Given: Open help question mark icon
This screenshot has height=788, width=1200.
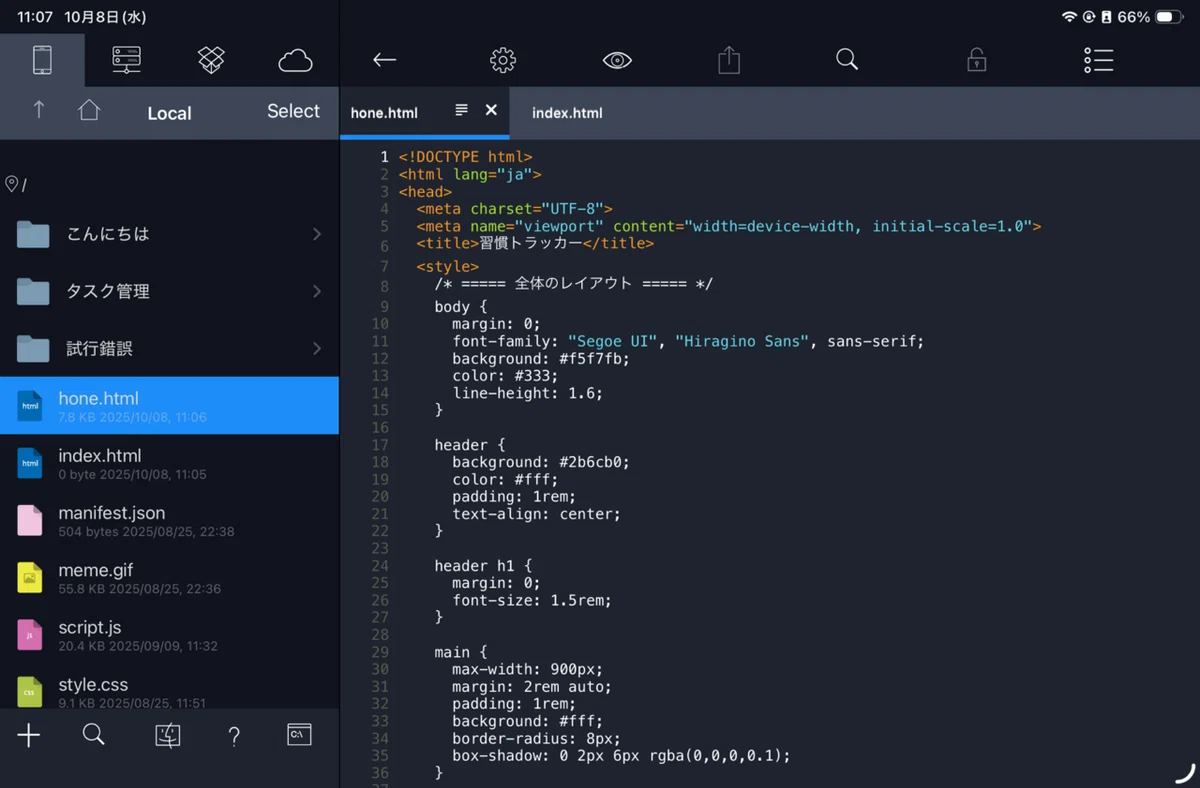Looking at the screenshot, I should coord(234,737).
